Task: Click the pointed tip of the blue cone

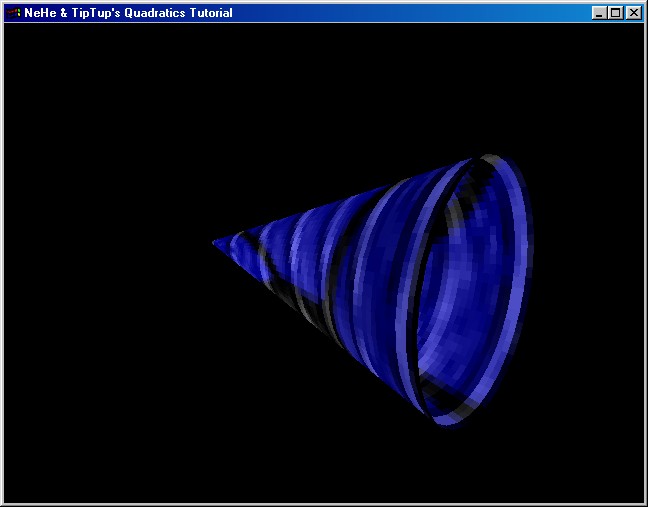Action: click(x=215, y=243)
